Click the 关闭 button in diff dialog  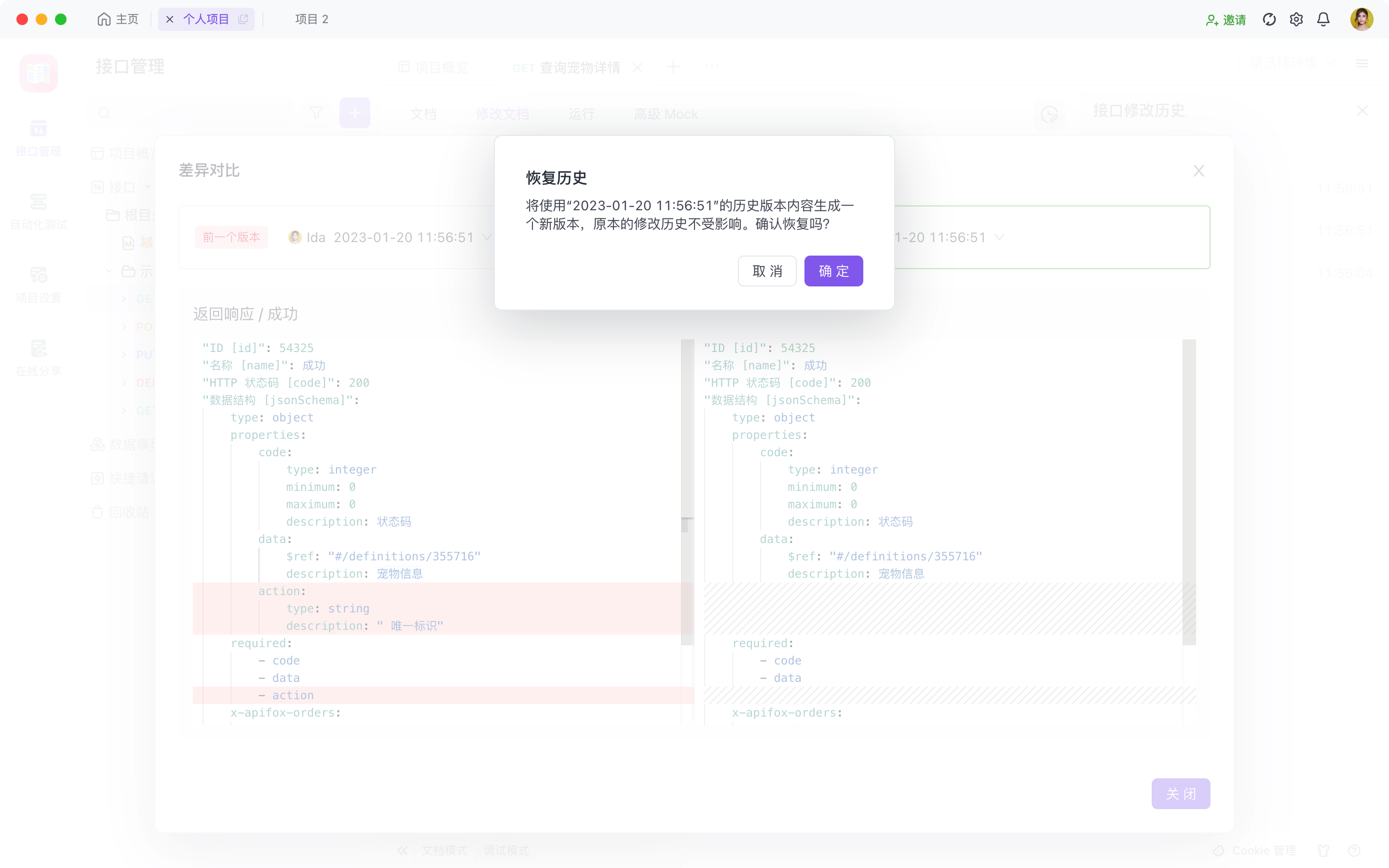(1180, 793)
